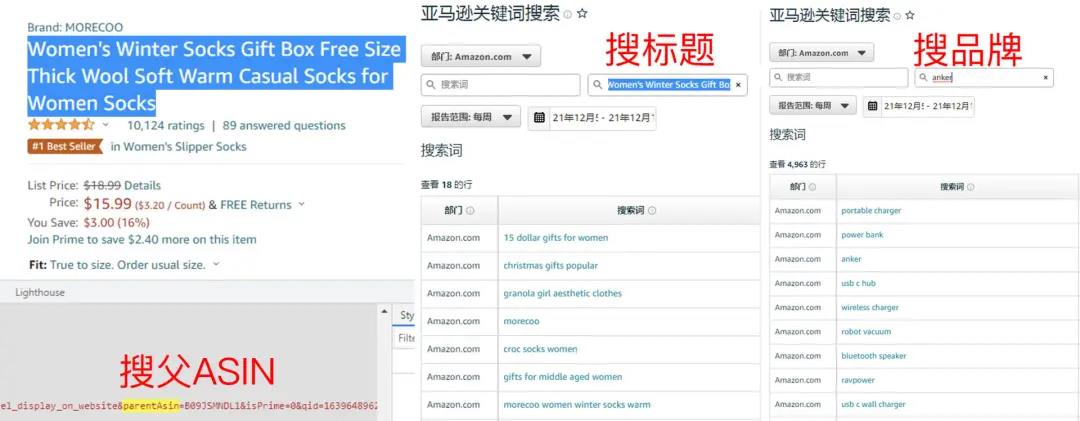
Task: Clear the anker query with x
Action: tap(1046, 78)
